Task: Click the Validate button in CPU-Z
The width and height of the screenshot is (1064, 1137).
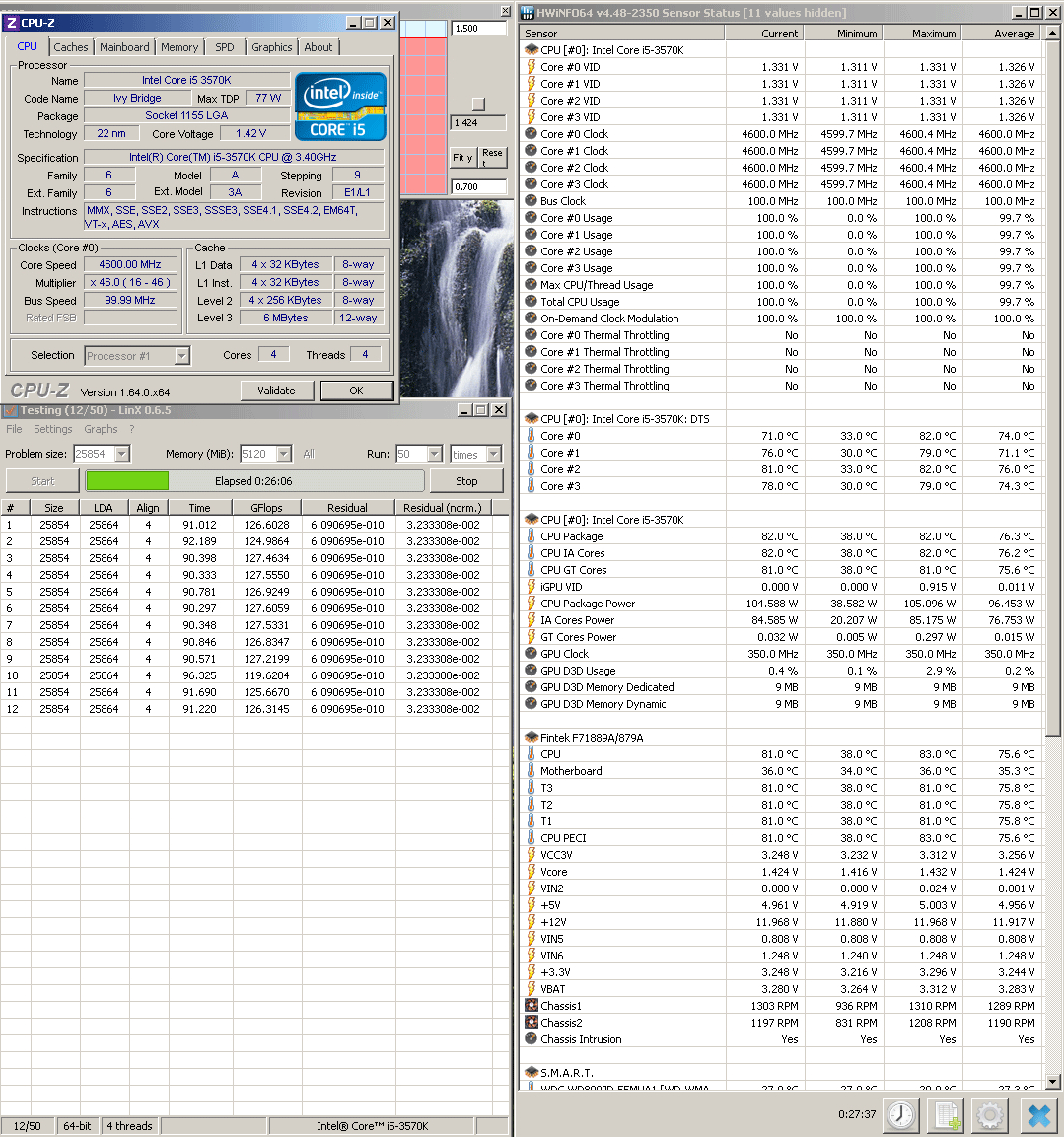Action: [277, 391]
